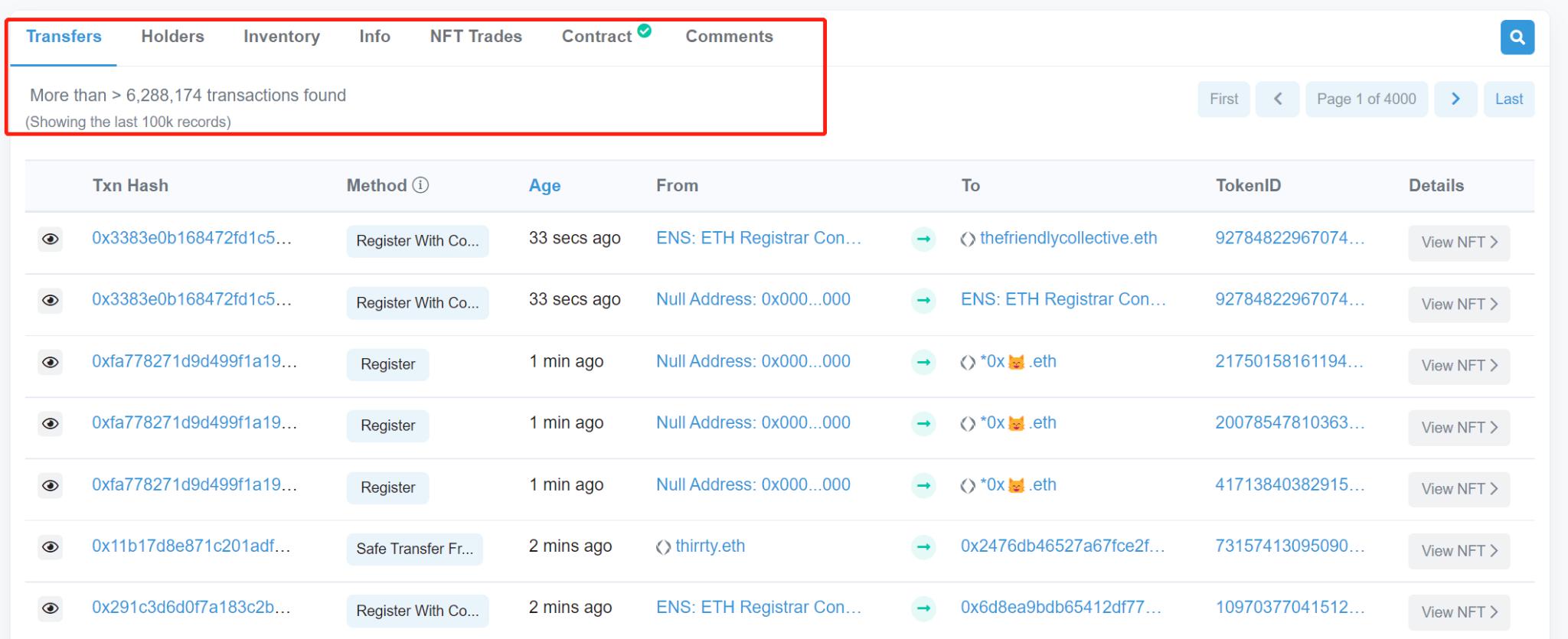Toggle eye icon for 0x291c3d6d transaction
This screenshot has height=639, width=1568.
[51, 608]
